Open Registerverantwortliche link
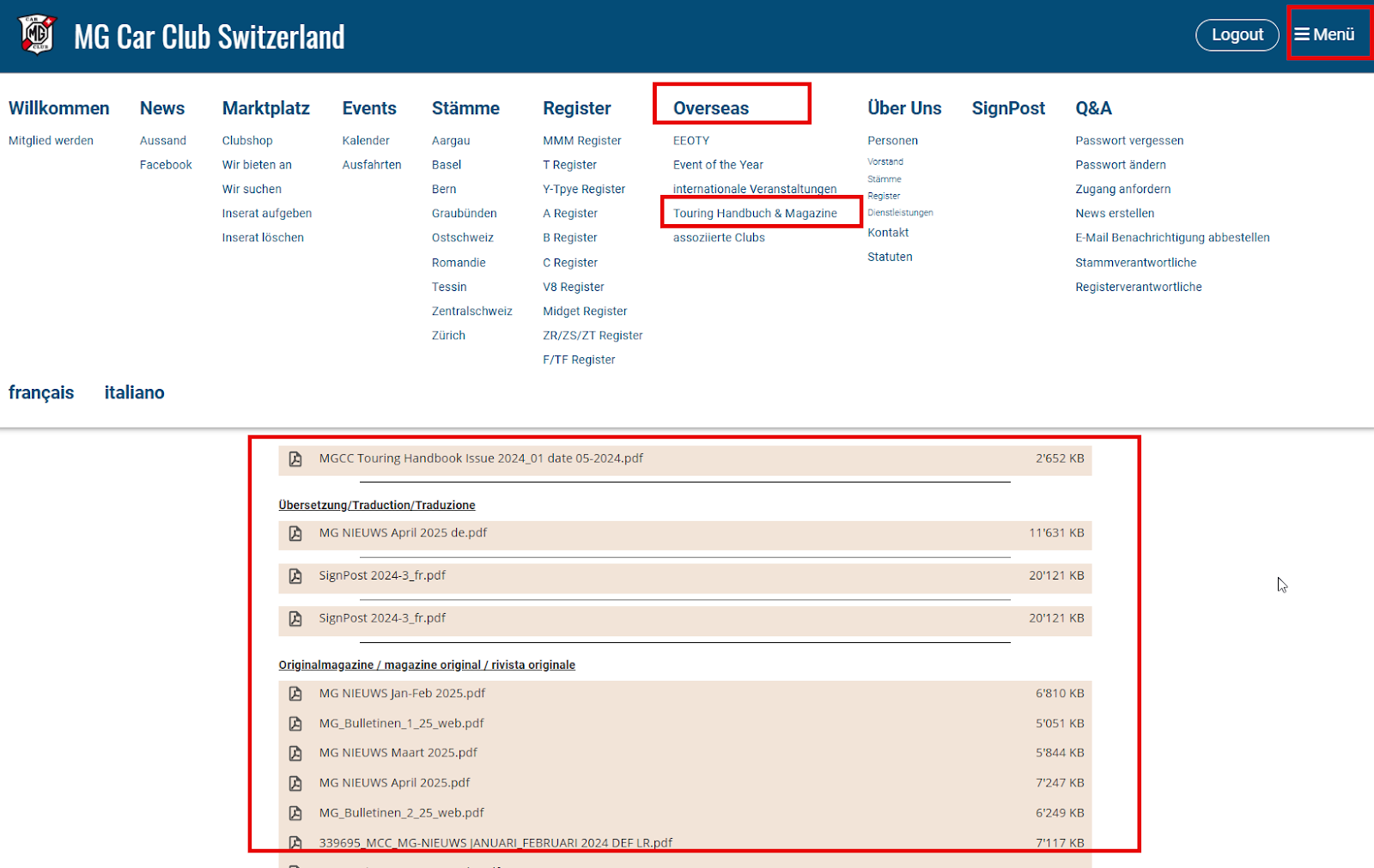Image resolution: width=1374 pixels, height=868 pixels. [1139, 287]
